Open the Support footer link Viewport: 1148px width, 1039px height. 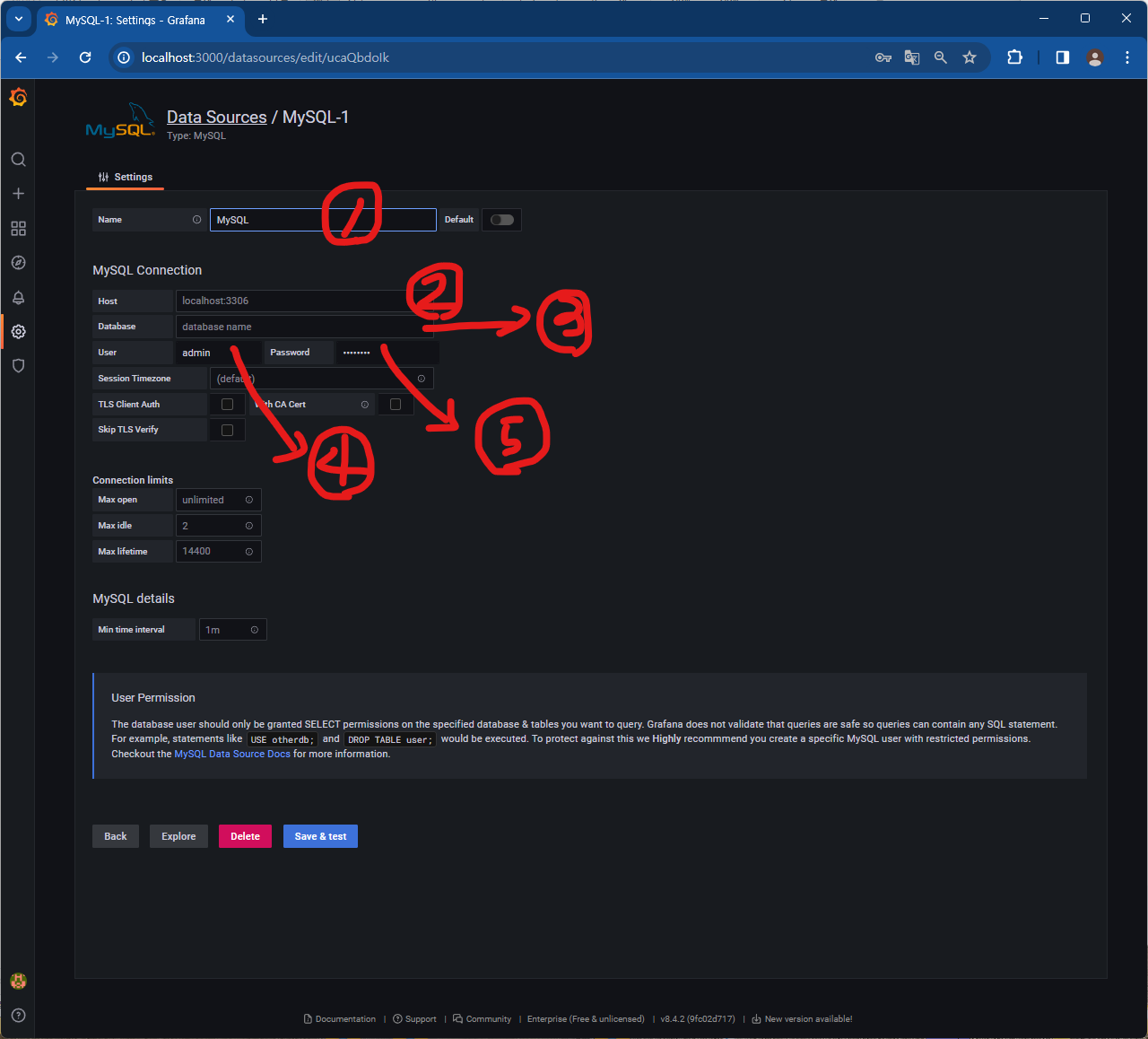[414, 1019]
